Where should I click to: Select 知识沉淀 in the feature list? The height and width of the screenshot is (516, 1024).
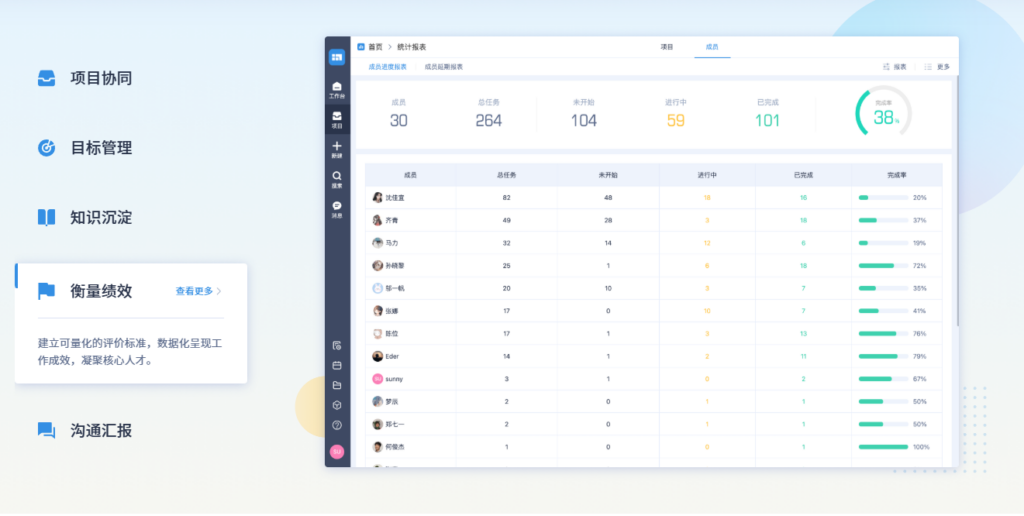tap(101, 218)
